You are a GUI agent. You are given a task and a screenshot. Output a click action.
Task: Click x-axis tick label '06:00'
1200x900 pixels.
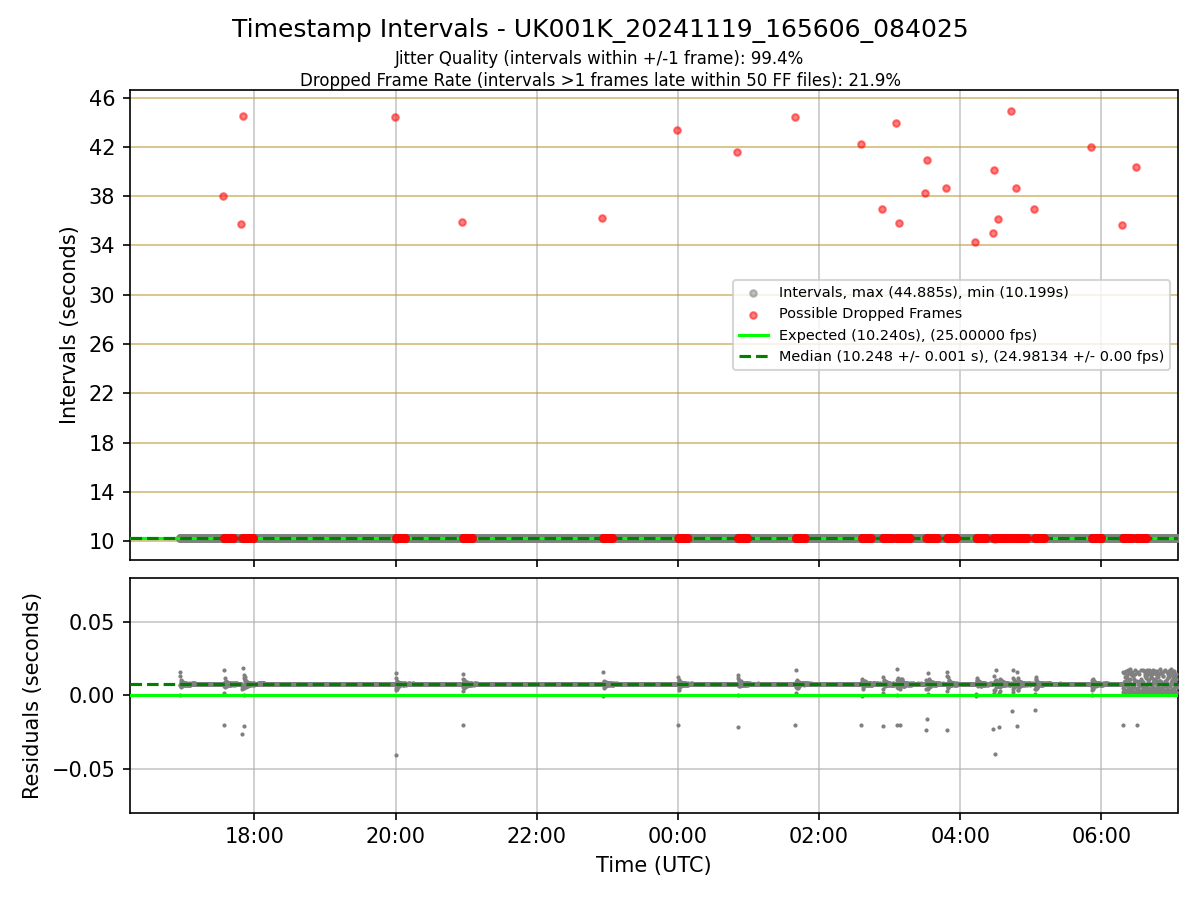[x=1101, y=836]
